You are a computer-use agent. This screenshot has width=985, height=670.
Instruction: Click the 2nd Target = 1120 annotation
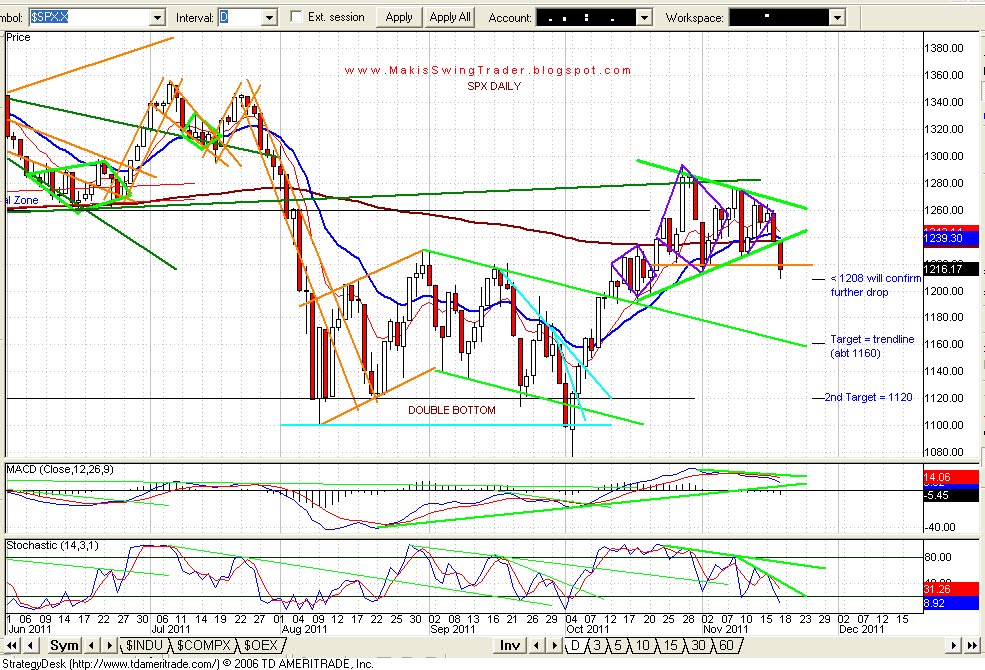coord(868,397)
